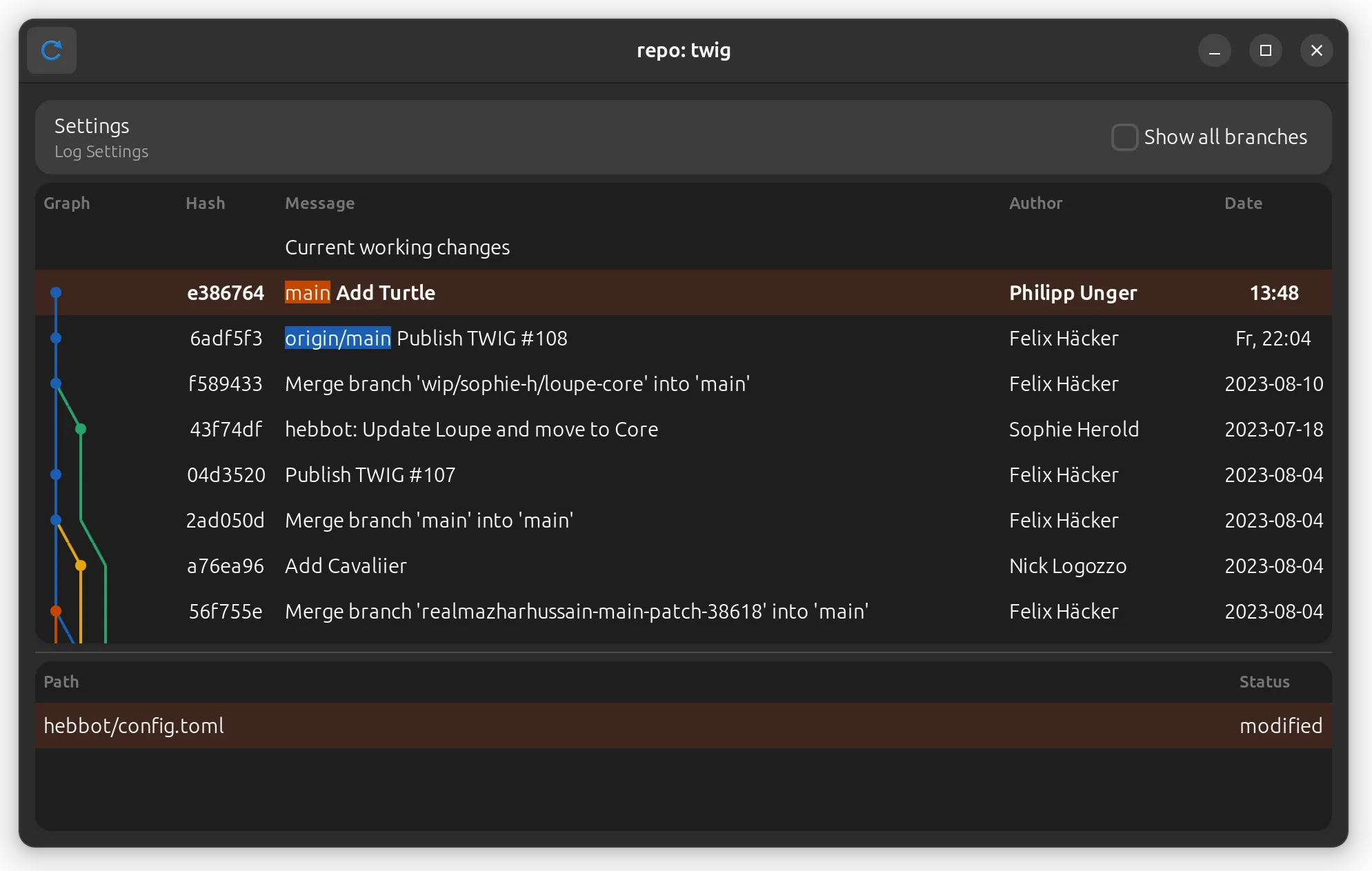1372x871 pixels.
Task: Click the Status column header
Action: (1264, 682)
